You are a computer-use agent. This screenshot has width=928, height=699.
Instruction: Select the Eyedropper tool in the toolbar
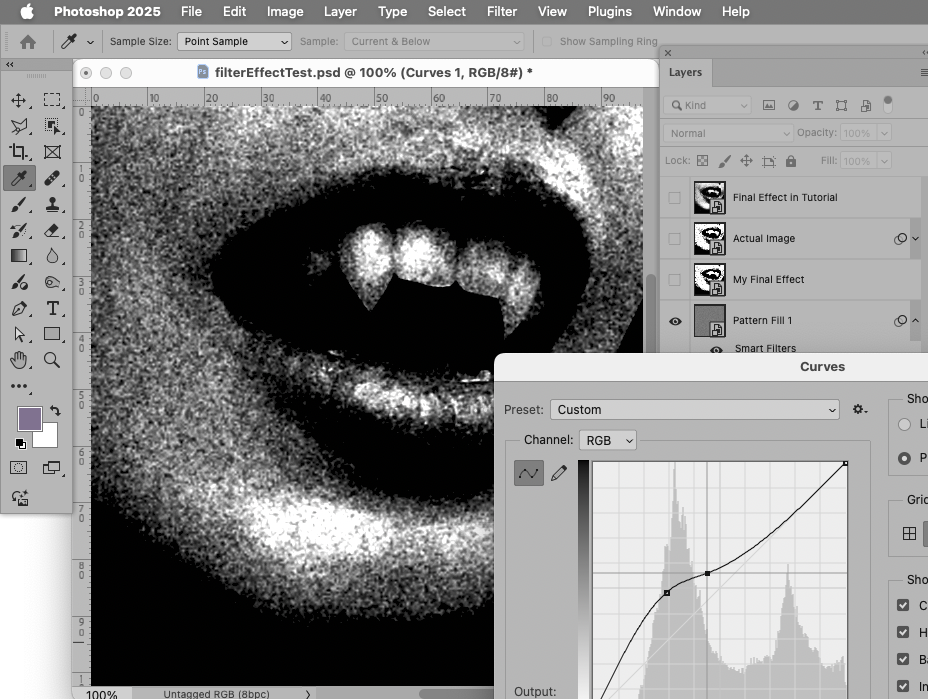(x=20, y=177)
